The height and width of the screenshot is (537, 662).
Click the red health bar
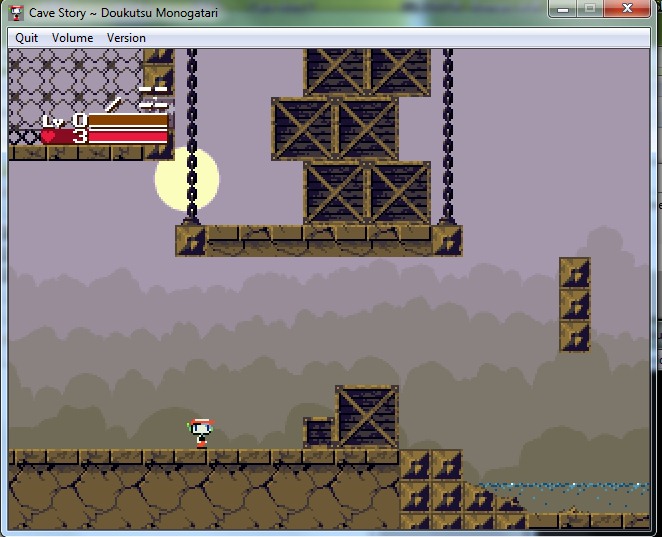[128, 136]
